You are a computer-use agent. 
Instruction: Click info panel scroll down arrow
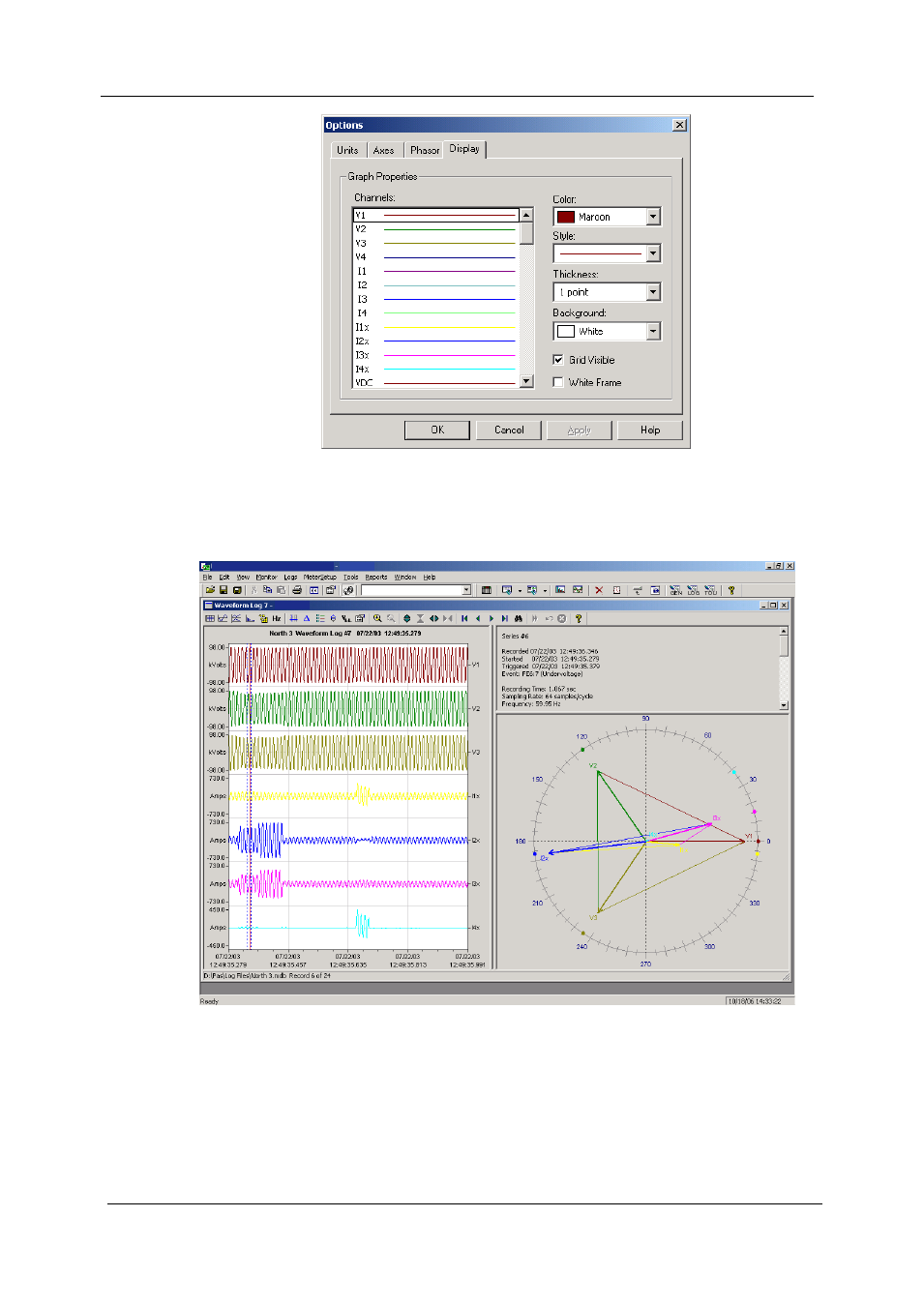[784, 706]
